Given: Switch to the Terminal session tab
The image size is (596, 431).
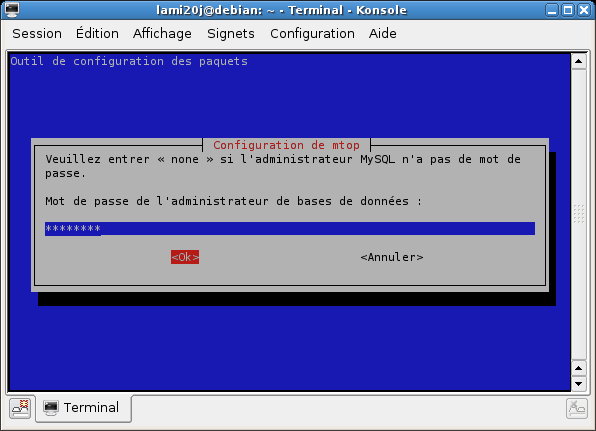Looking at the screenshot, I should (x=84, y=408).
